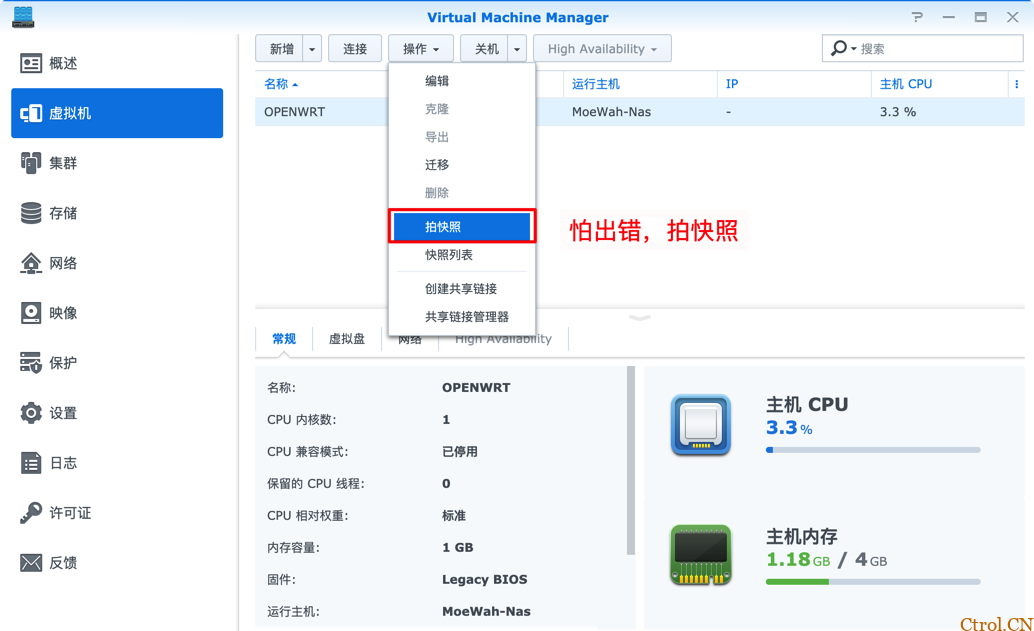Open the 概述 overview sidebar icon
Viewport: 1034px width, 631px height.
click(x=31, y=63)
